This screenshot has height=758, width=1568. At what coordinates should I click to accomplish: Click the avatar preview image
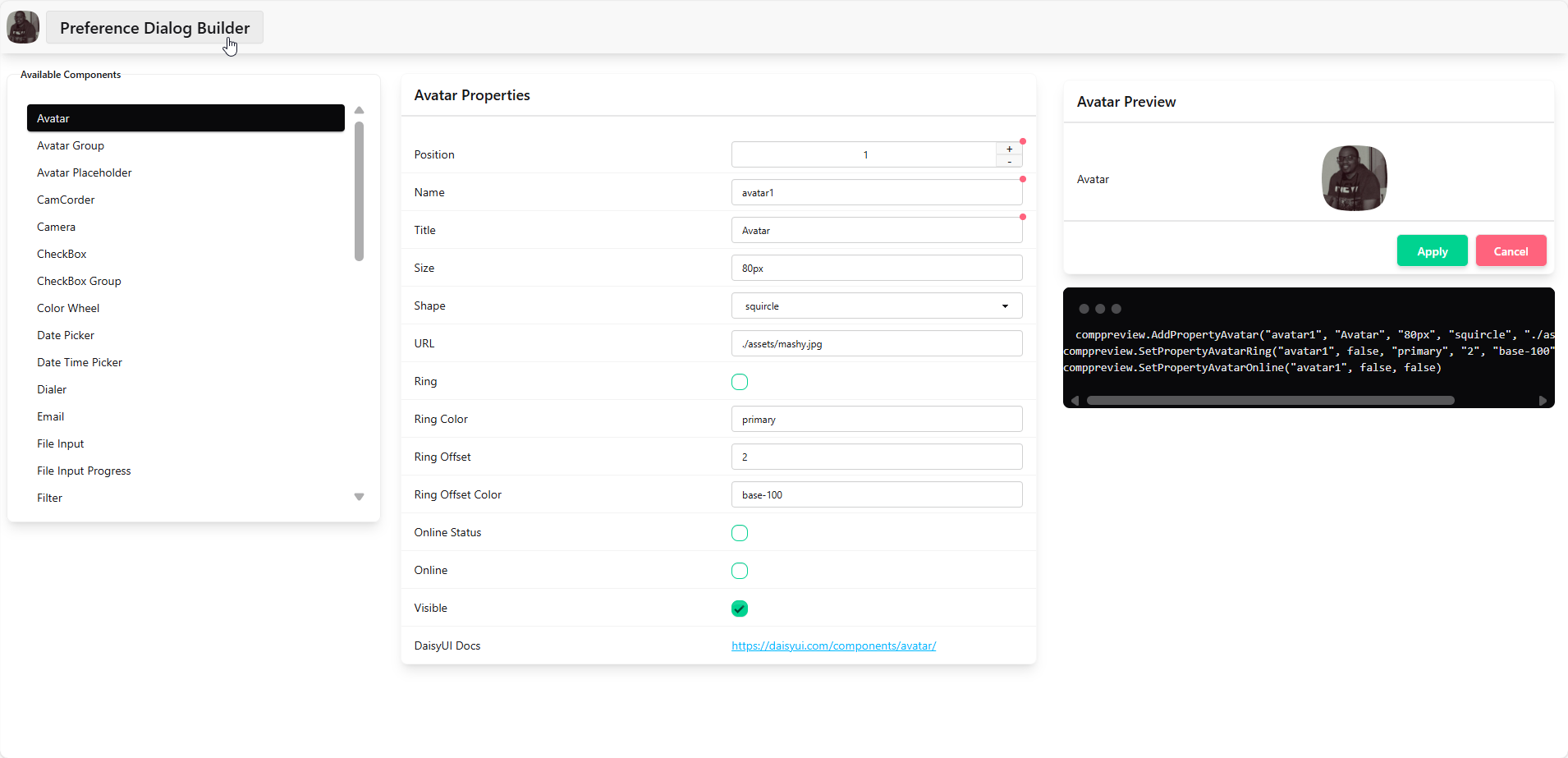1354,178
